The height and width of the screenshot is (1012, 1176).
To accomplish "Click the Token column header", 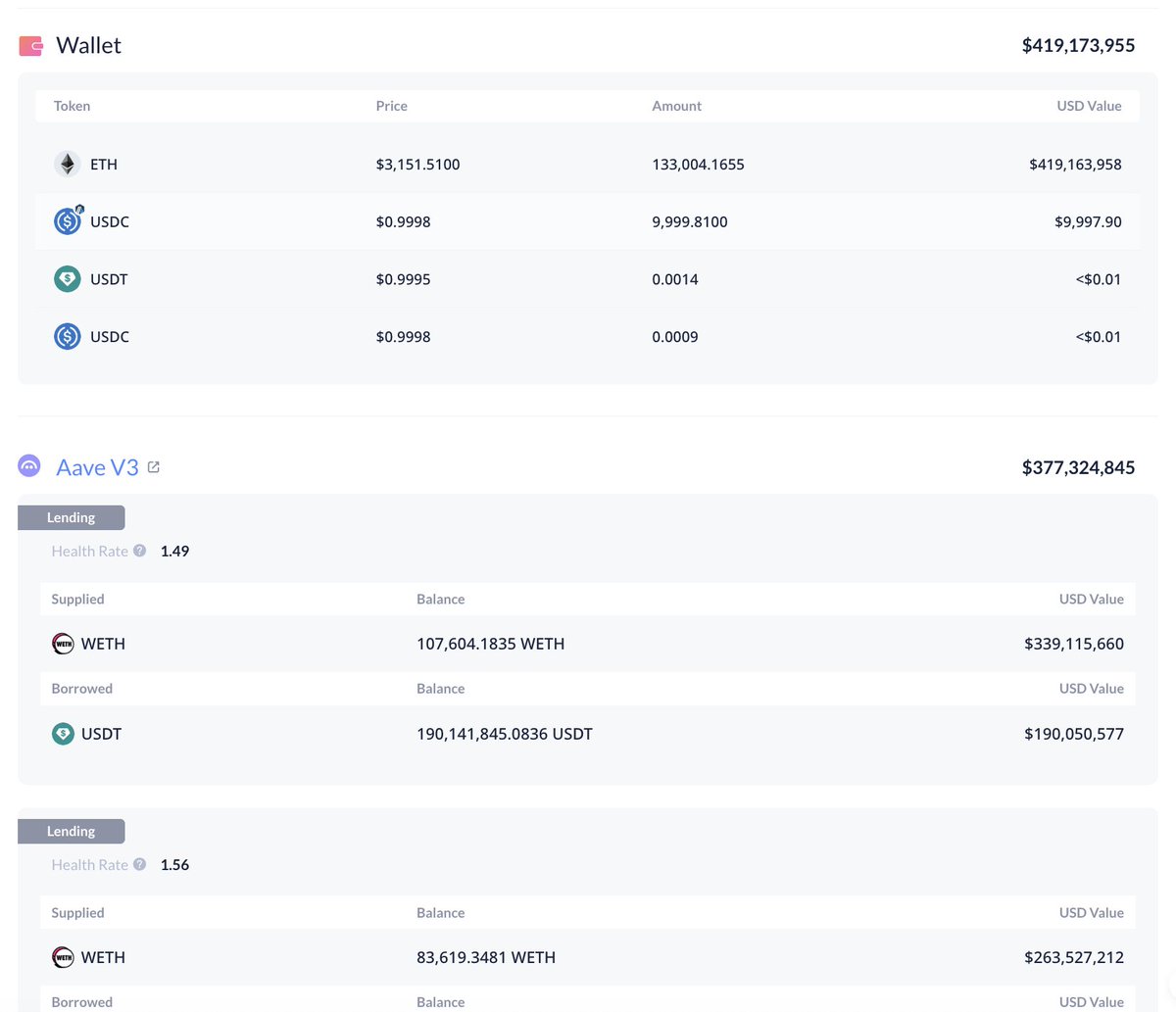I will point(72,106).
